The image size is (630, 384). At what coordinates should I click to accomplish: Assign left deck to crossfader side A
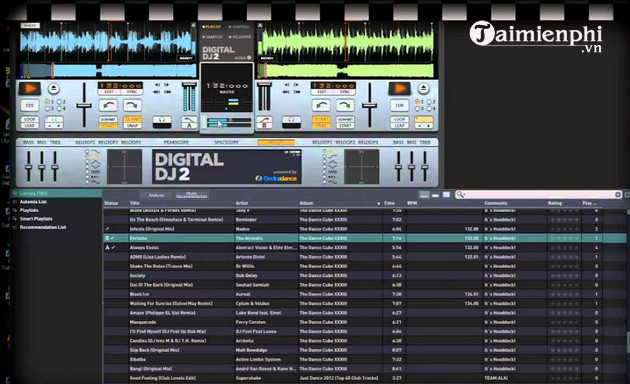189,122
